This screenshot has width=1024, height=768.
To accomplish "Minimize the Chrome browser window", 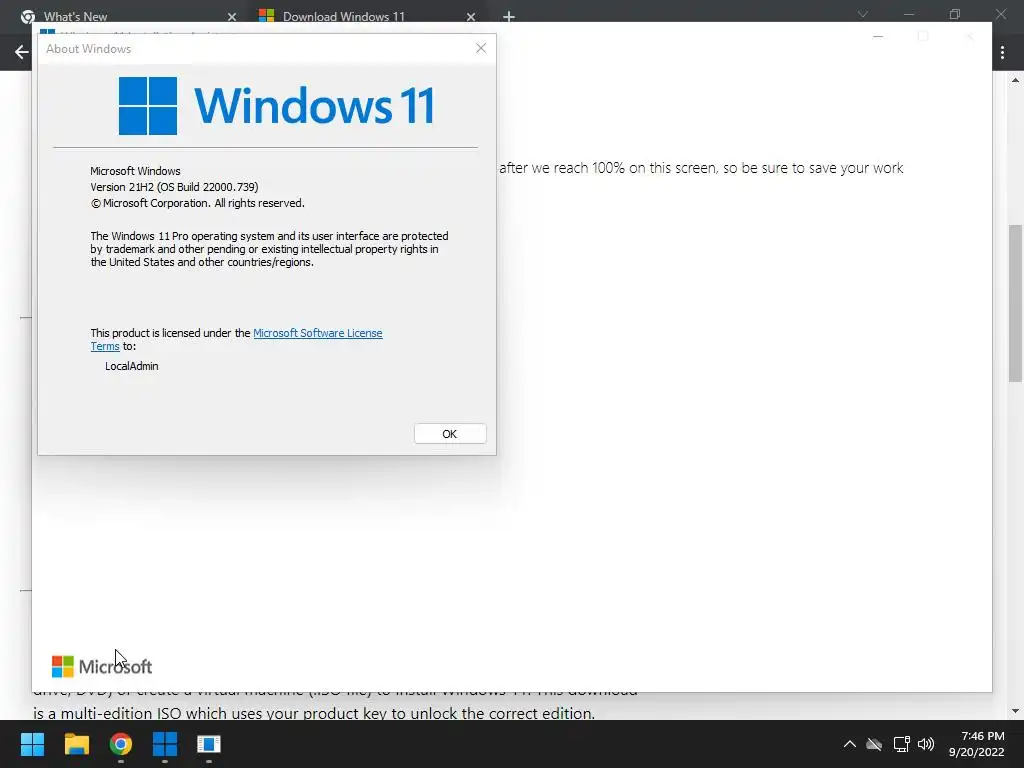I will (x=908, y=14).
